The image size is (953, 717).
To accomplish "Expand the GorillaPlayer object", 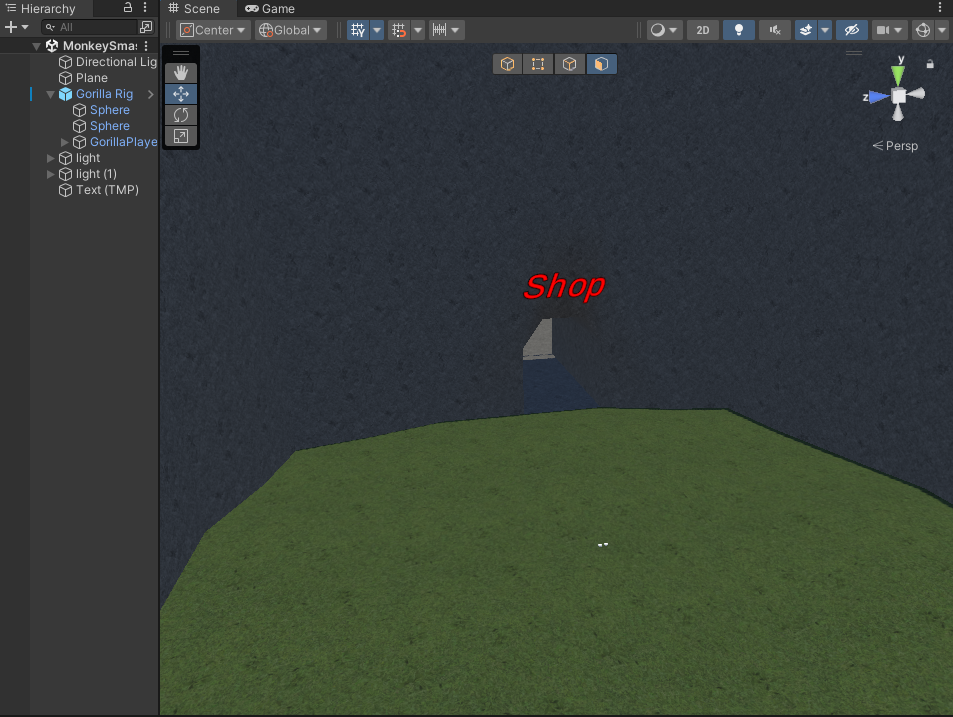I will (x=64, y=142).
